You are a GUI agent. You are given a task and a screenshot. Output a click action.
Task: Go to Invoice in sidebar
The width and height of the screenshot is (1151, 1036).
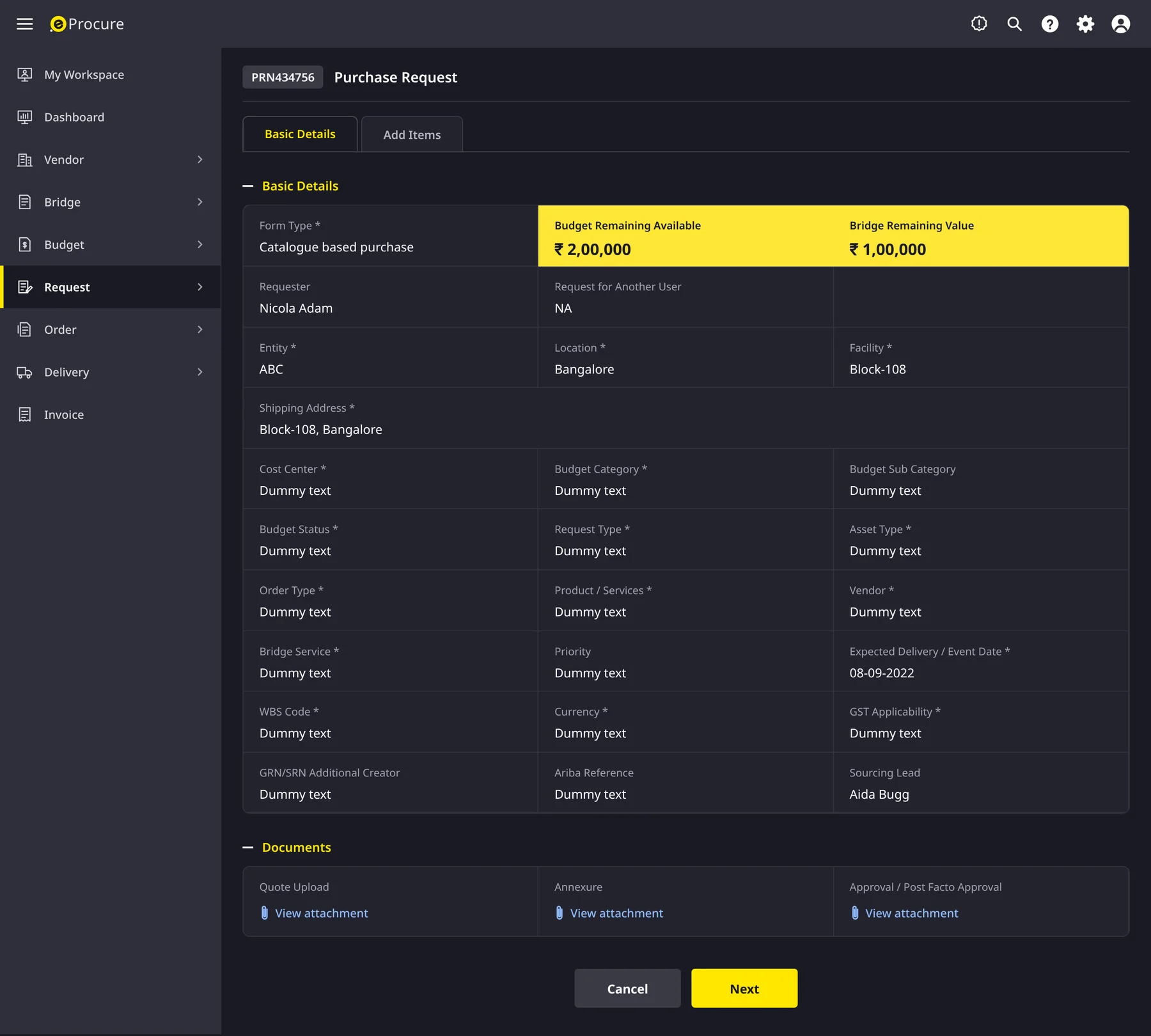coord(111,414)
